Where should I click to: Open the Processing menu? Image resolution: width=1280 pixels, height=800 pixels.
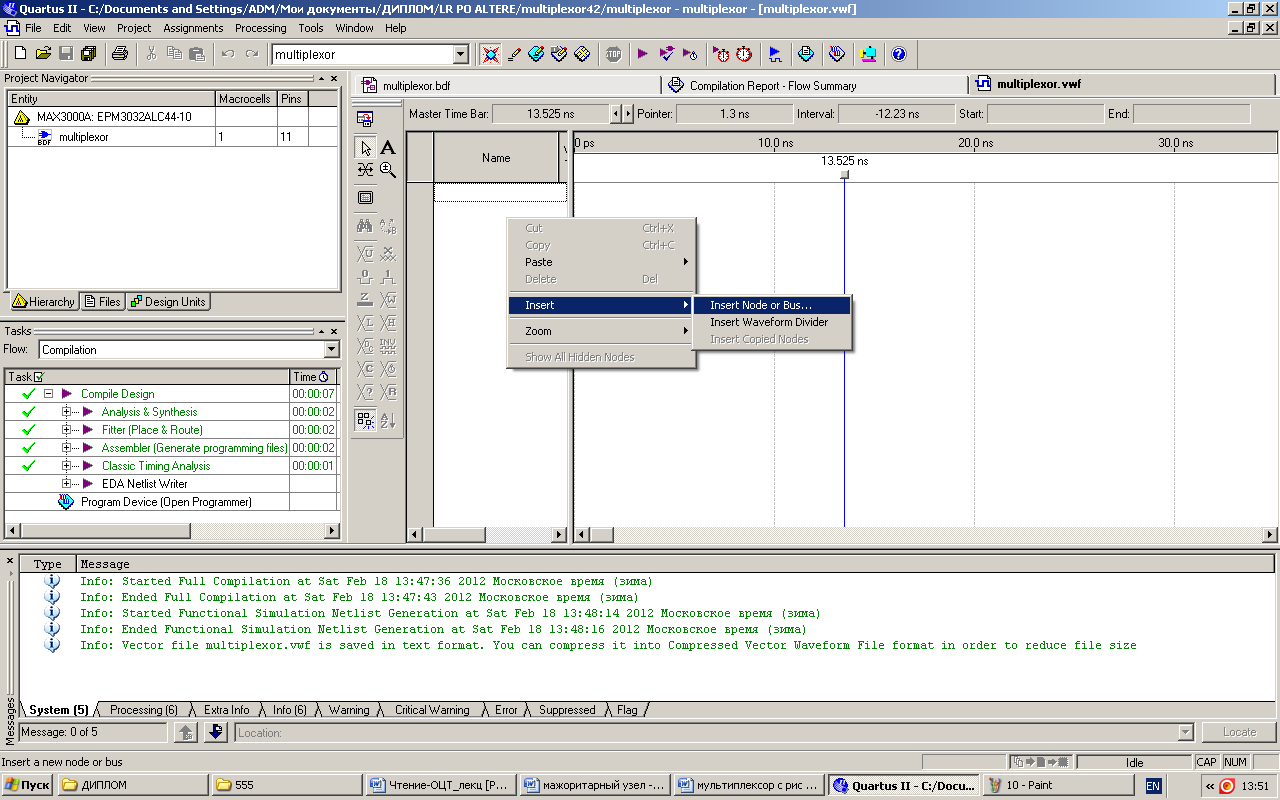click(x=261, y=28)
